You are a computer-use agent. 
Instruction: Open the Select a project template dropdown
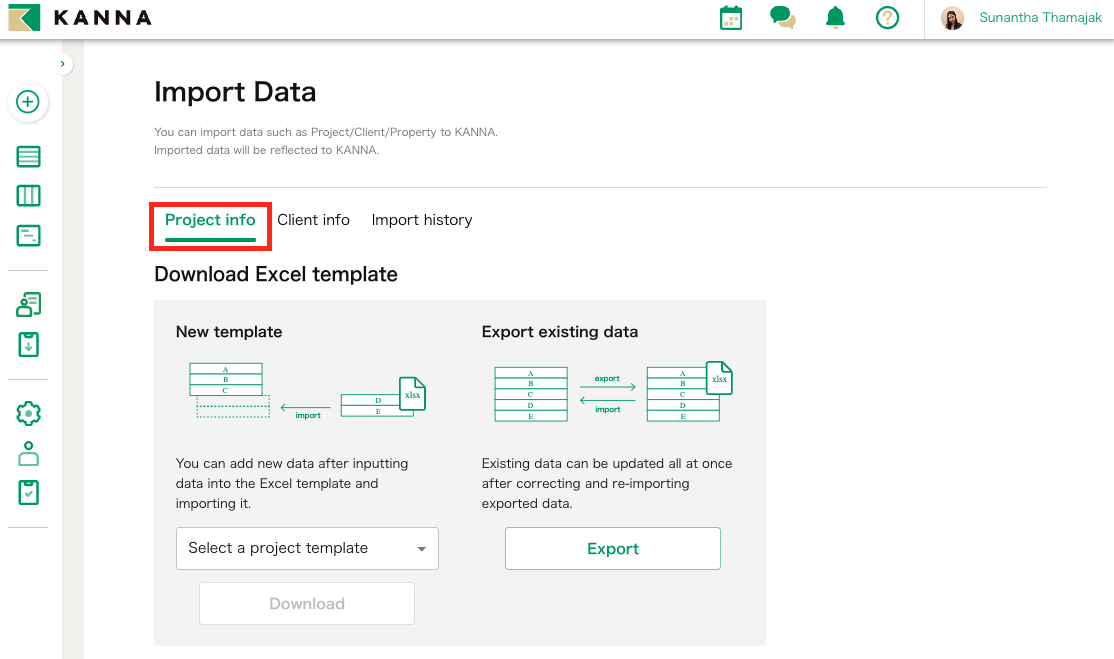(x=307, y=548)
